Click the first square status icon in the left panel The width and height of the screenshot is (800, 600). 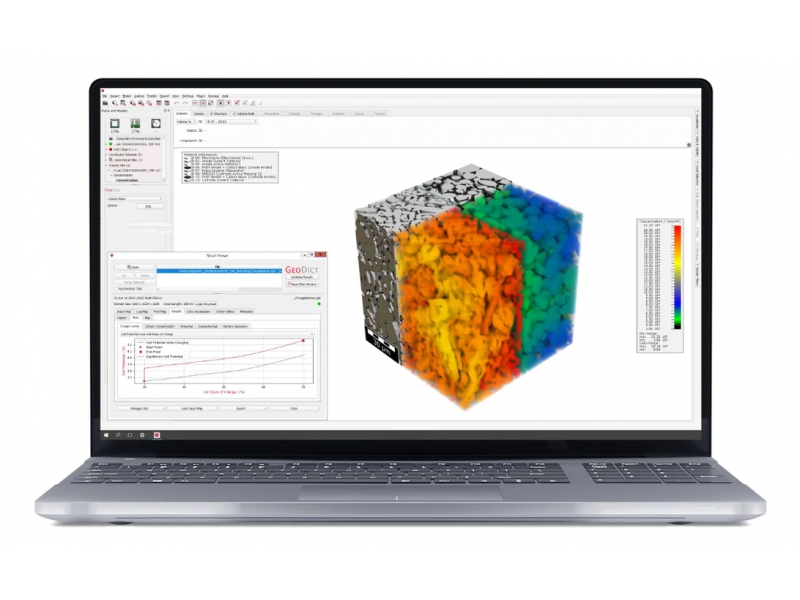(116, 124)
